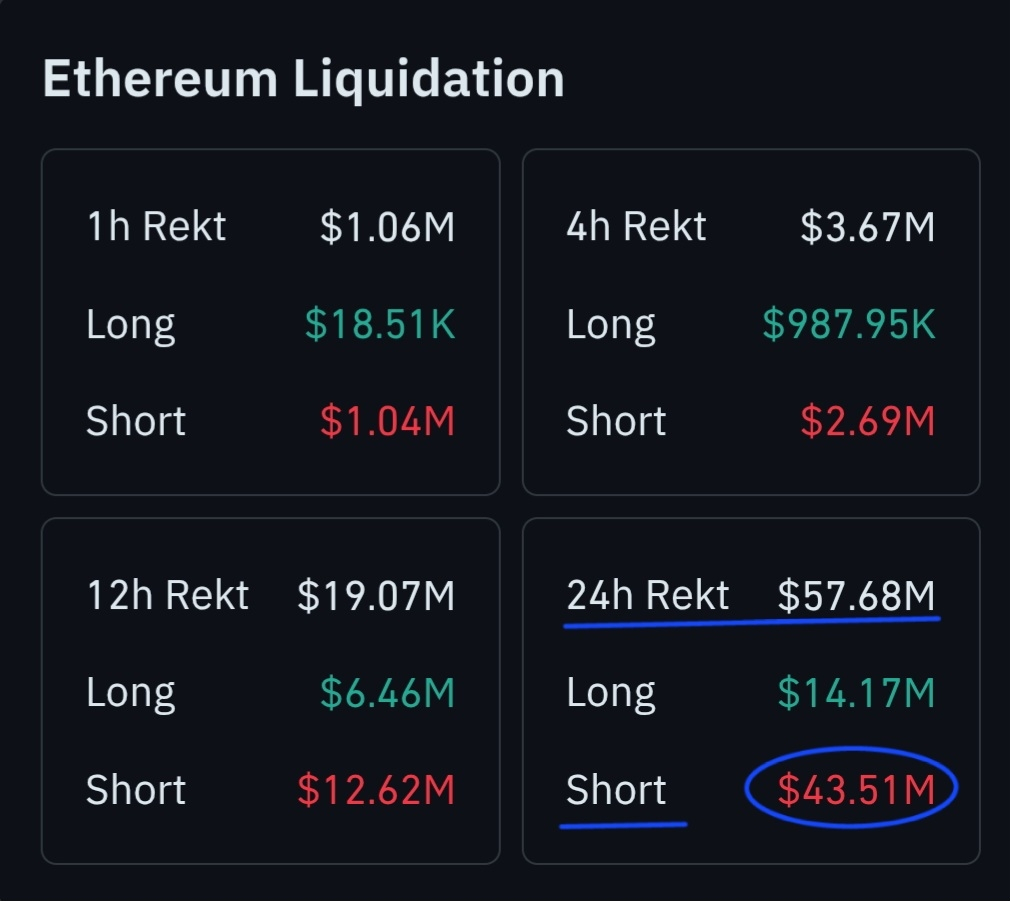This screenshot has width=1010, height=901.
Task: Click the 12h Rekt total of $19.07M
Action: click(x=376, y=596)
